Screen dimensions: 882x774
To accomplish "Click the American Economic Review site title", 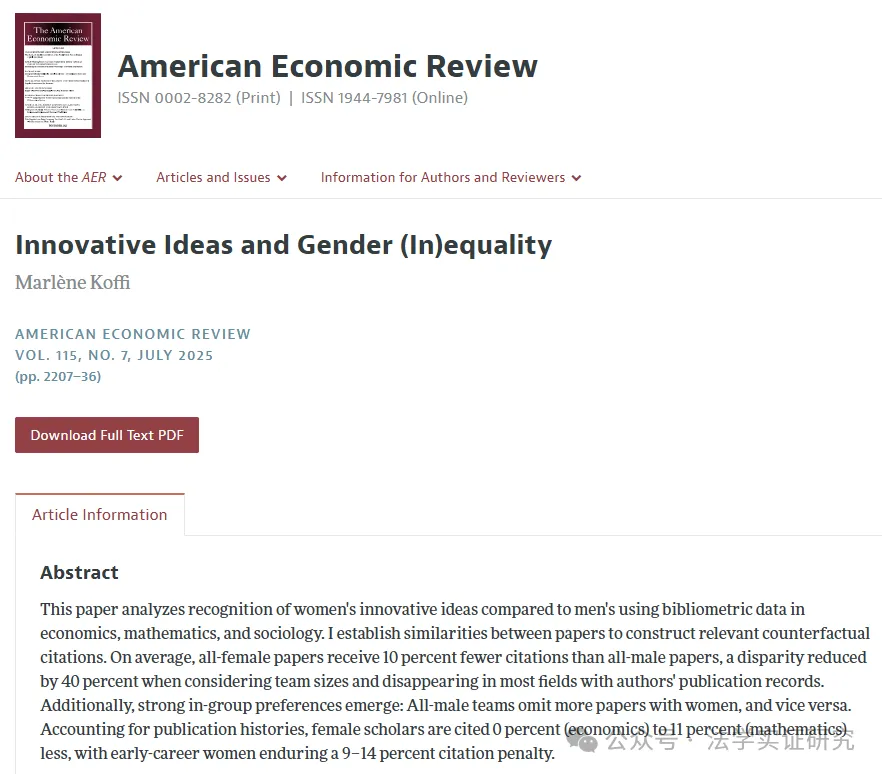I will click(x=327, y=66).
